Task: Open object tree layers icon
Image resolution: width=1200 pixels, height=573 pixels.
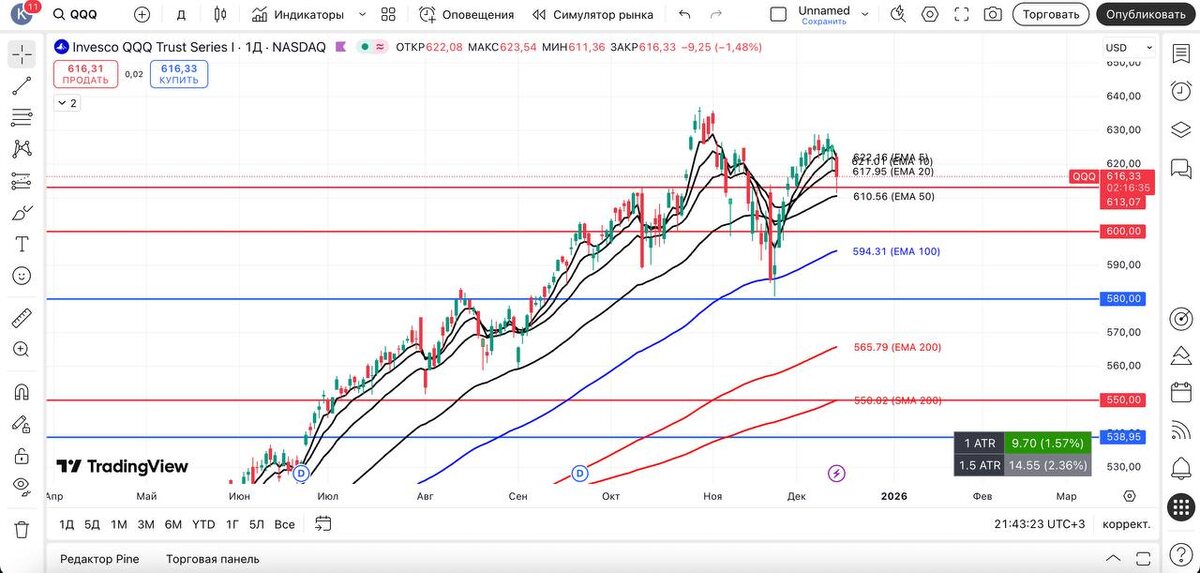Action: click(x=1181, y=130)
